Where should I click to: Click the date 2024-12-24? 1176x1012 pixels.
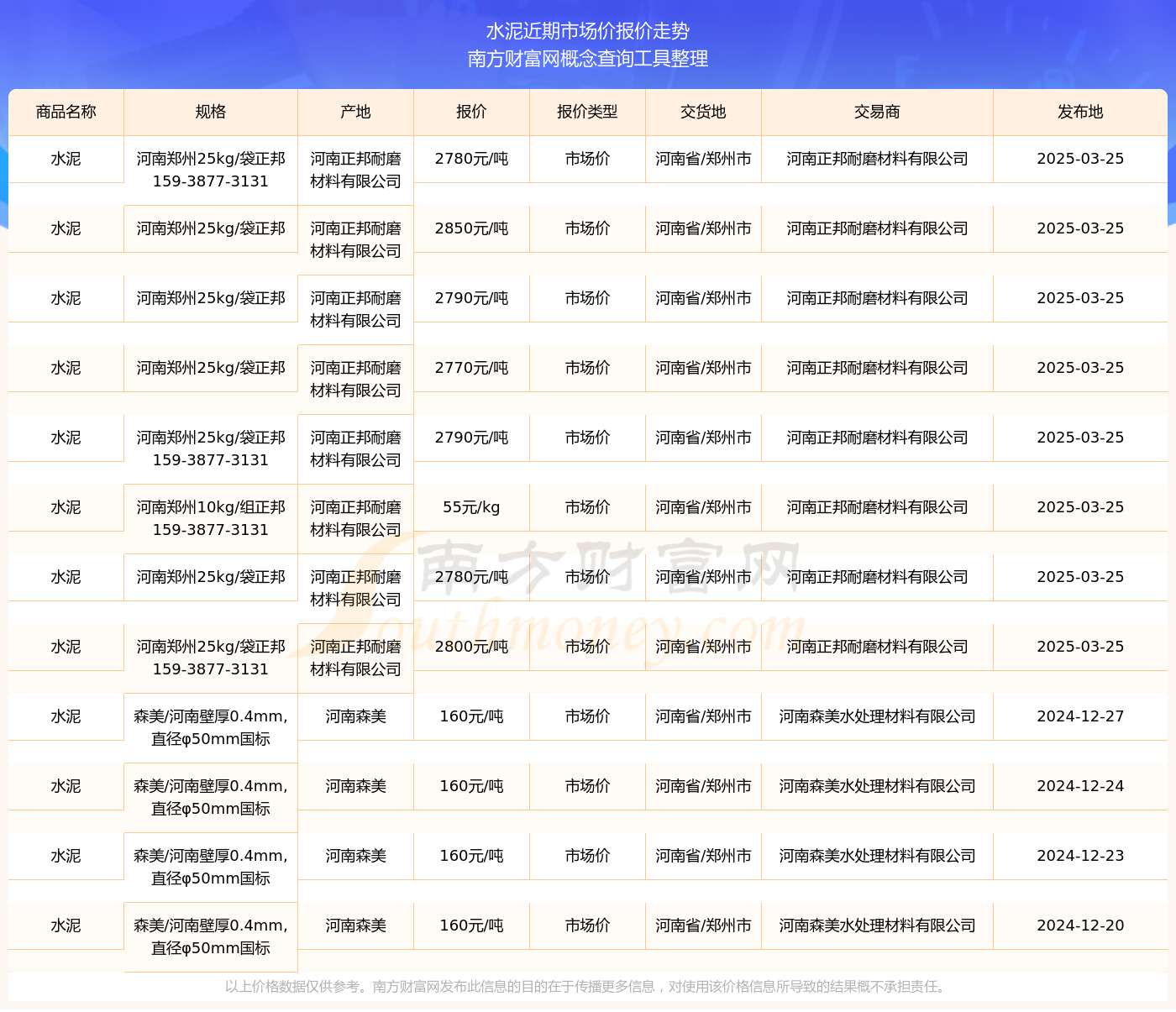point(1080,786)
